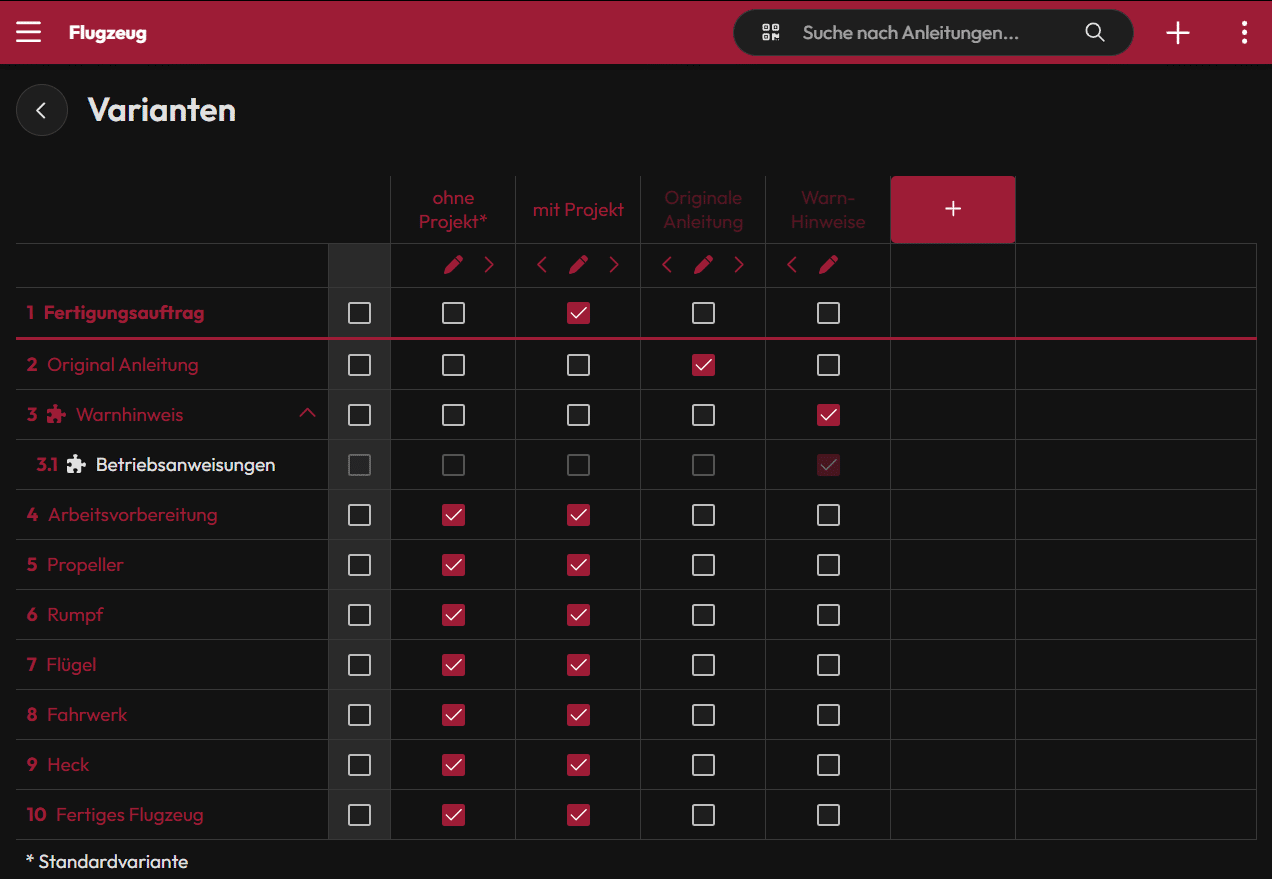Go back using the back arrow button
The image size is (1272, 879).
coord(41,110)
